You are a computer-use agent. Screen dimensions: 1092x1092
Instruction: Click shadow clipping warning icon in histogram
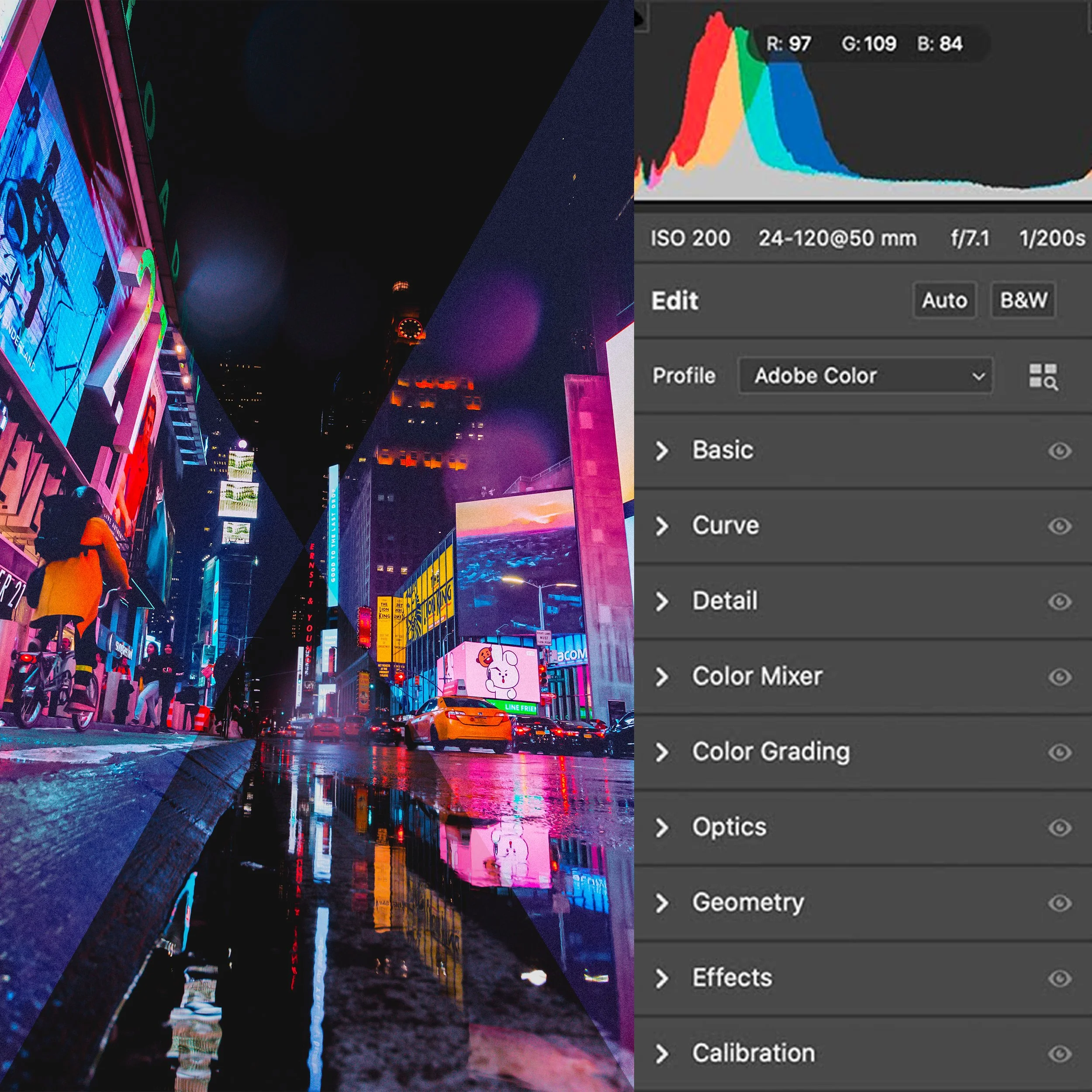click(640, 18)
